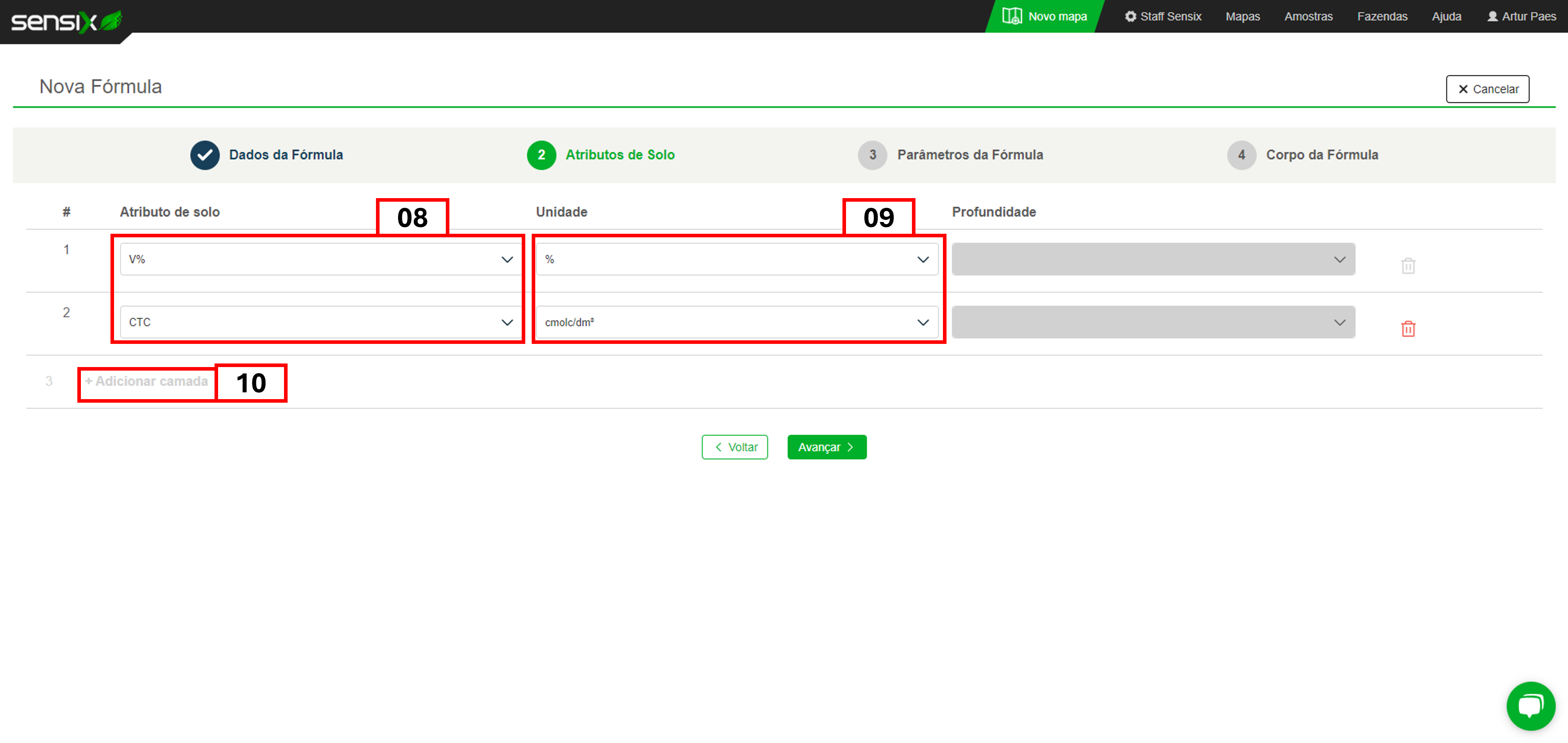Screen dimensions: 1568x743
Task: Open the Amostras menu
Action: (x=1308, y=16)
